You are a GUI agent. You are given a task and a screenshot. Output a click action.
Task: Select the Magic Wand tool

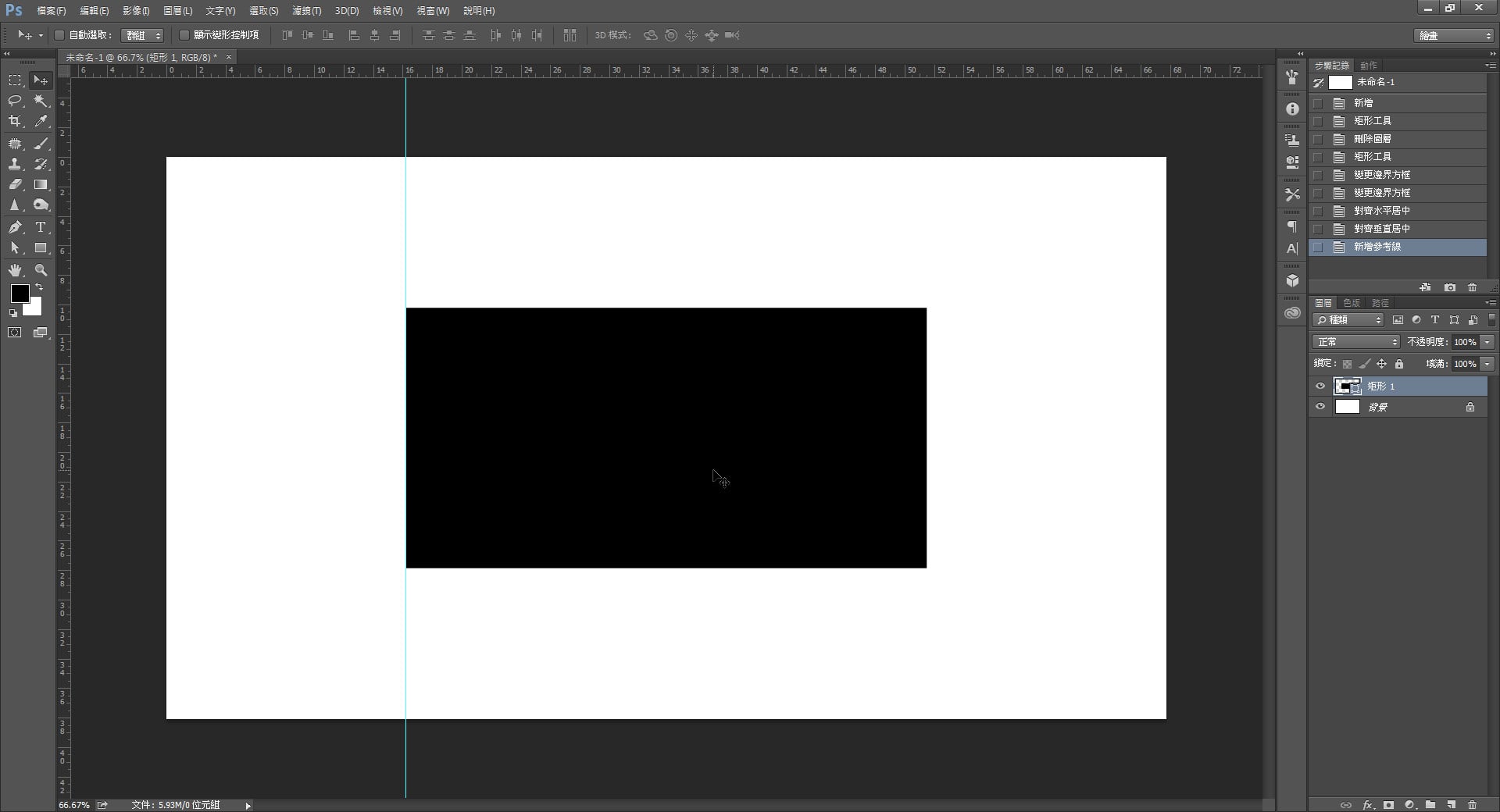coord(41,101)
